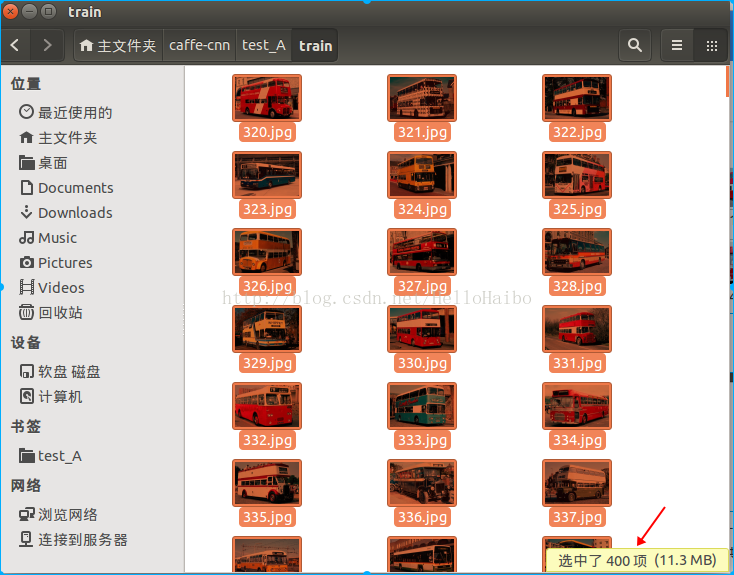Click the 337.jpg file name label
Viewport: 734px width, 575px height.
click(x=577, y=517)
